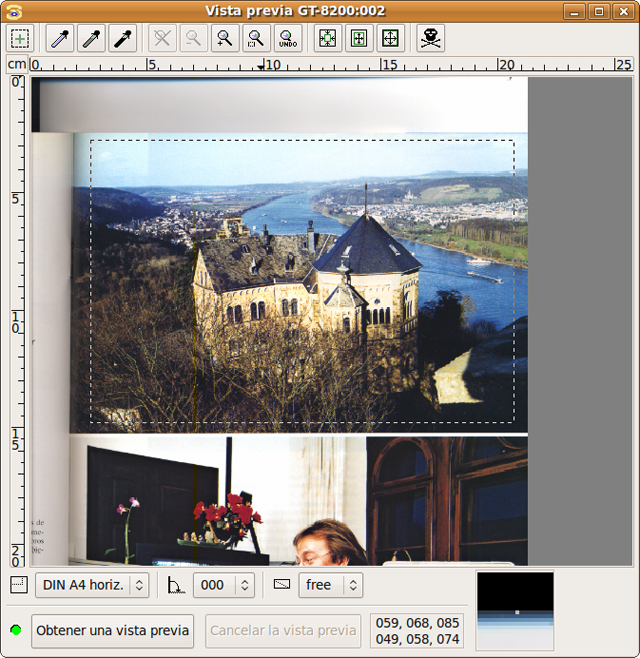Click the select visible area icon
640x658 pixels.
coord(391,39)
